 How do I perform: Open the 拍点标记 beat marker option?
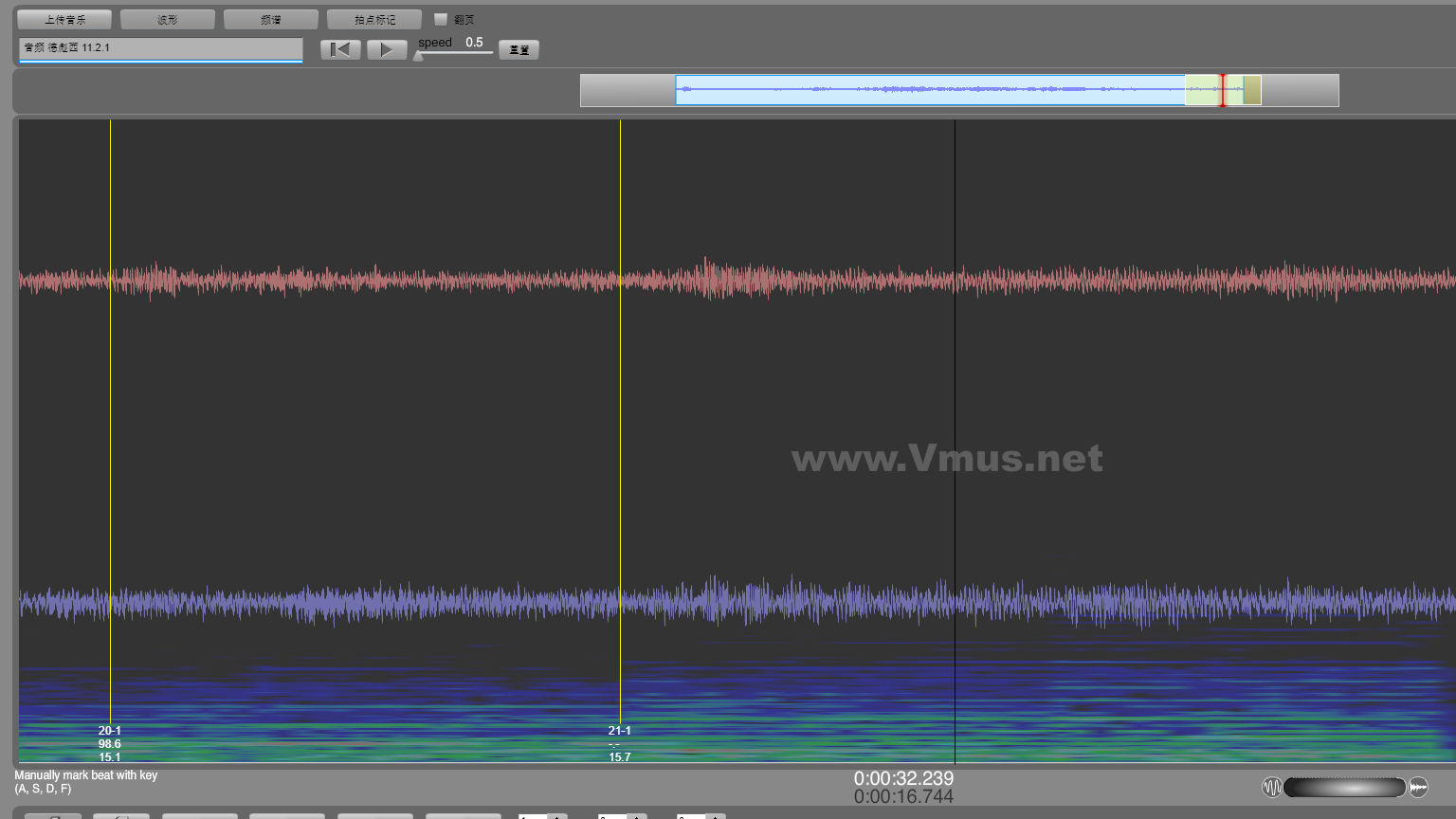(374, 19)
